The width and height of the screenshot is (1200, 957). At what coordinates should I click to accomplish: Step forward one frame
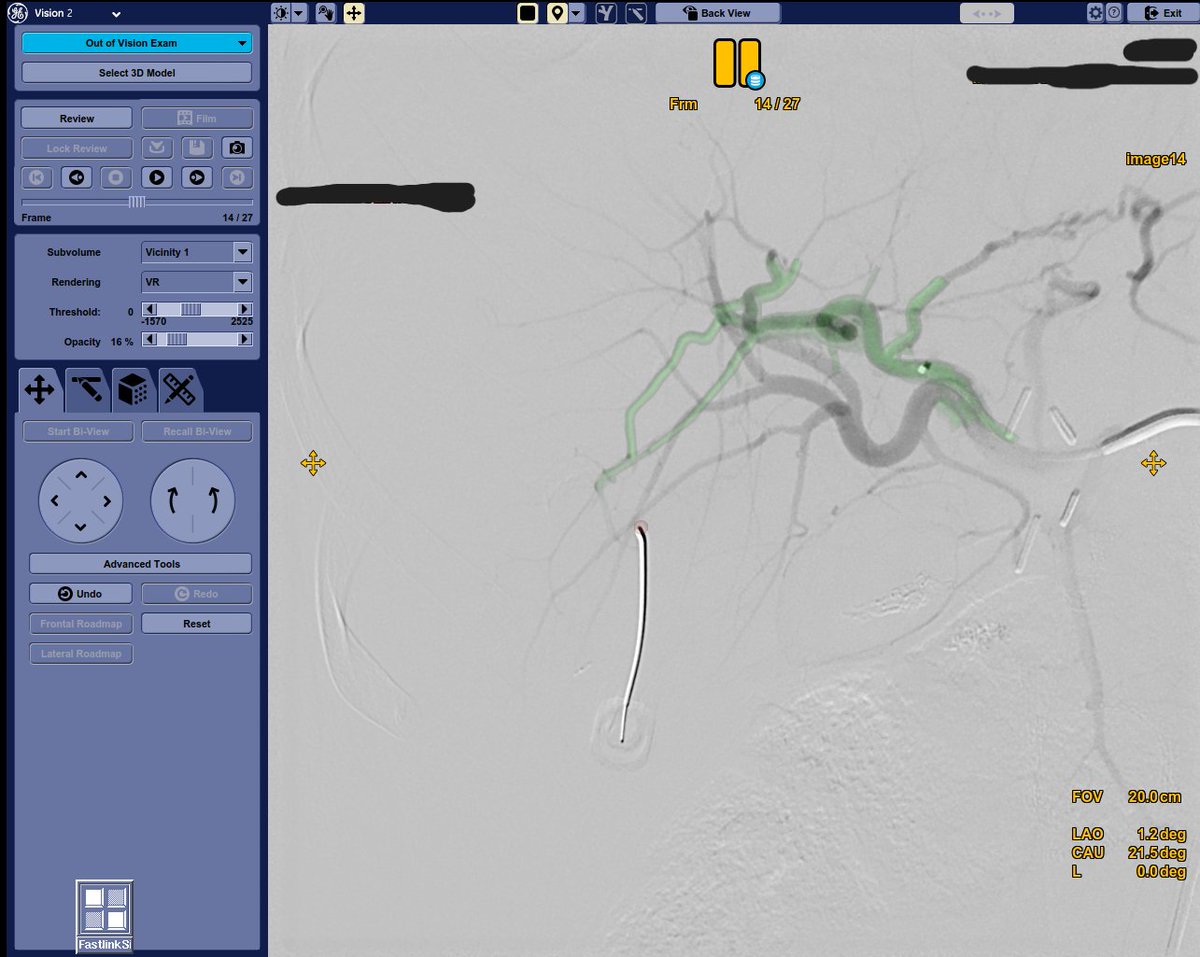[197, 177]
